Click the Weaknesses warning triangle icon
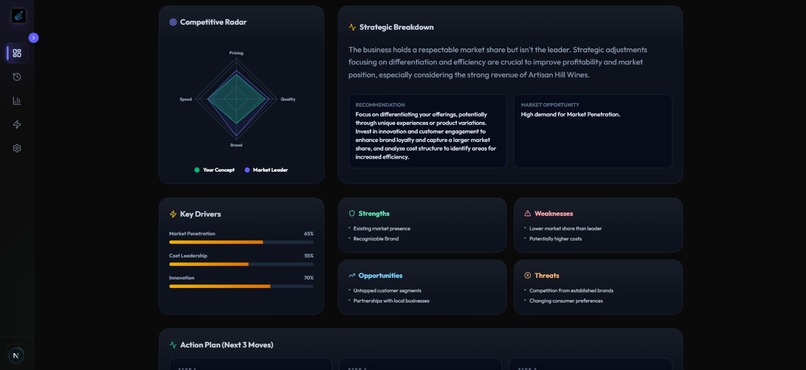806x370 pixels. [x=527, y=213]
